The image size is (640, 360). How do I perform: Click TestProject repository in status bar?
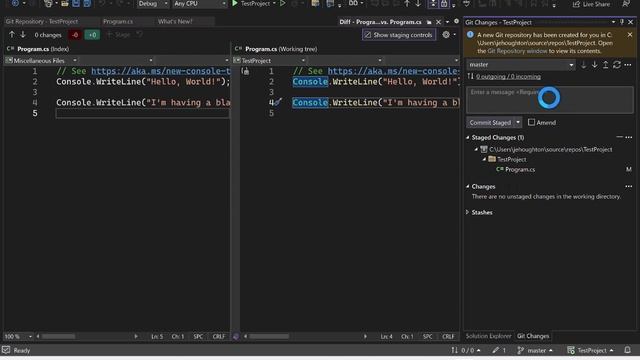point(590,350)
